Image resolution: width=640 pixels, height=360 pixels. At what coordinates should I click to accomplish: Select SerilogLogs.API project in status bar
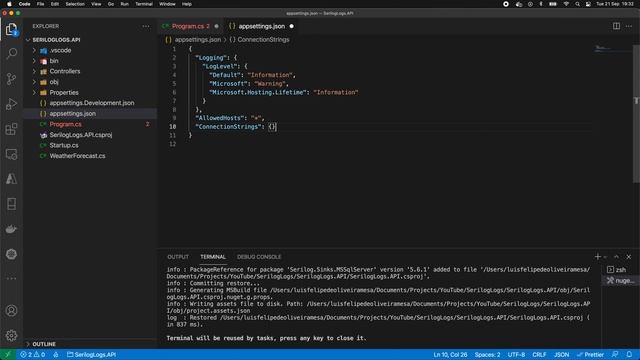[91, 354]
